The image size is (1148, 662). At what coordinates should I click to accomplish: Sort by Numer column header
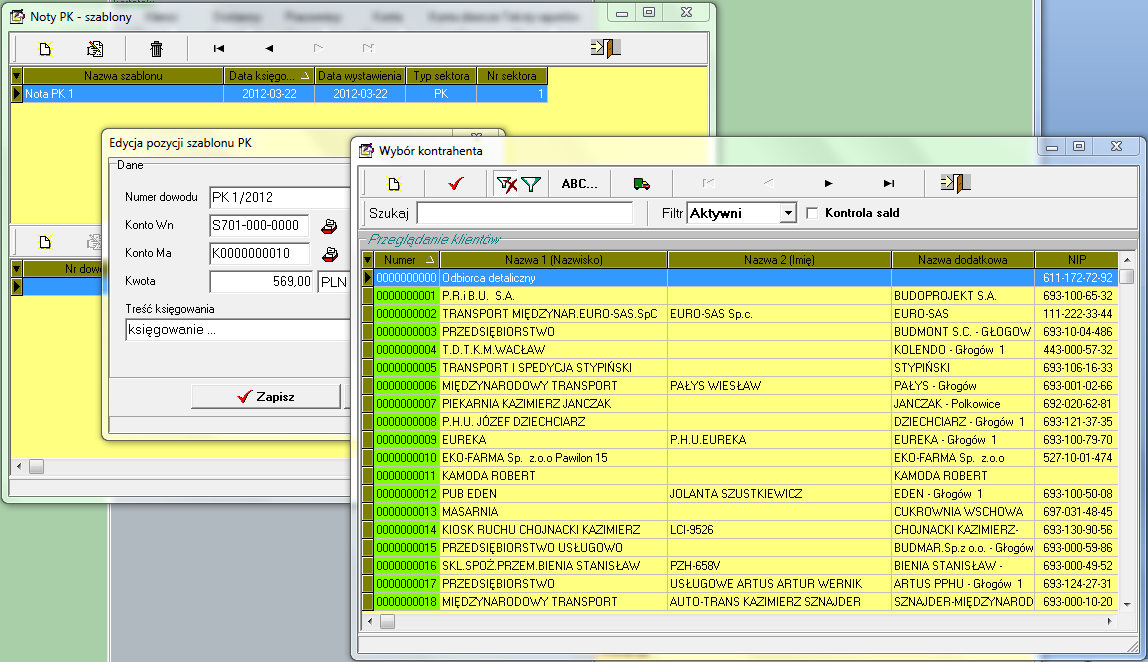(x=406, y=260)
